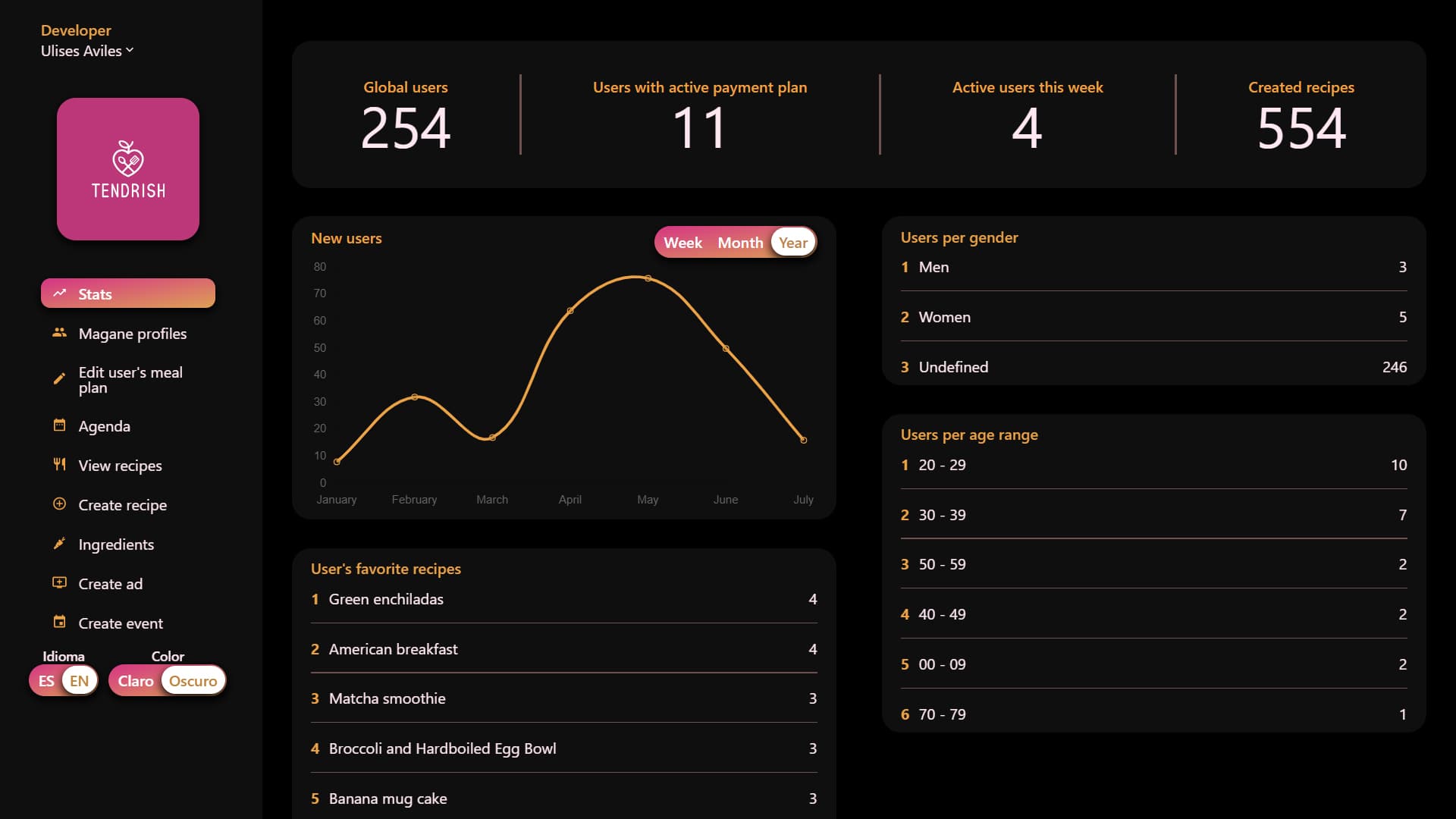Click the Tendrish app logo
The height and width of the screenshot is (819, 1456).
tap(128, 169)
